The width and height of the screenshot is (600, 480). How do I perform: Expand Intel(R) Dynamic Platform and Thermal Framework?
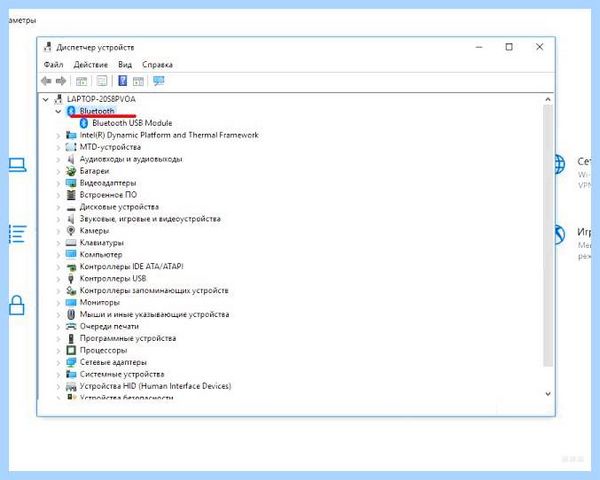pyautogui.click(x=58, y=136)
